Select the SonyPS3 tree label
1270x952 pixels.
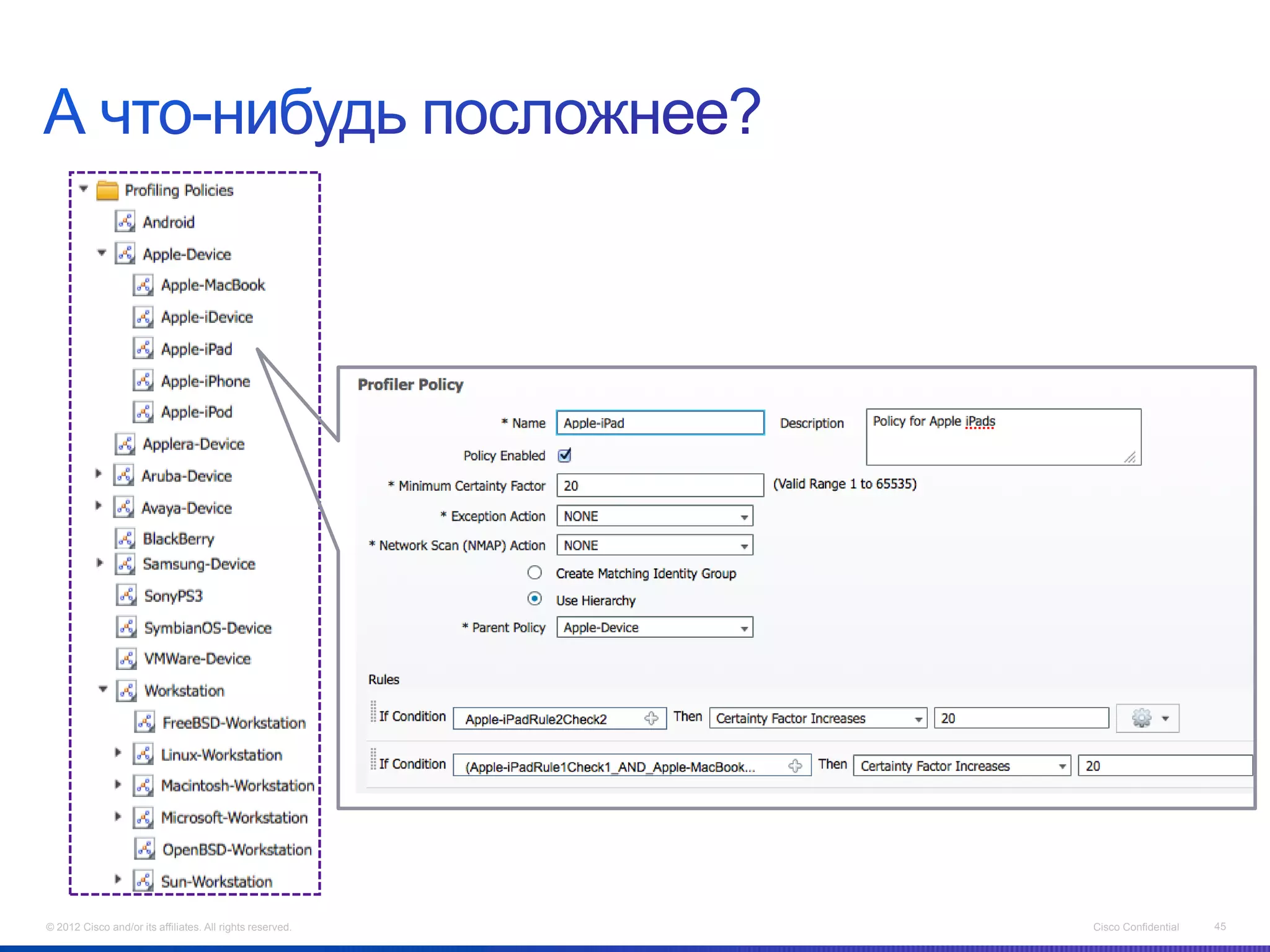click(173, 596)
